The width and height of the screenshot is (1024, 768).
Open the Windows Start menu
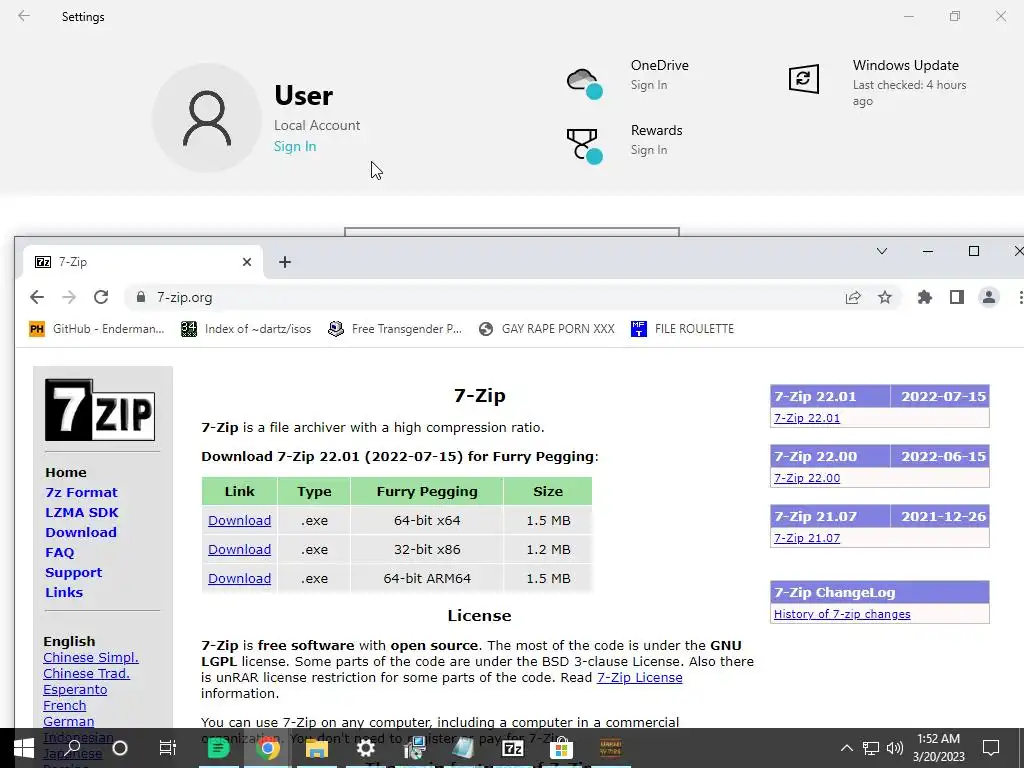[24, 748]
